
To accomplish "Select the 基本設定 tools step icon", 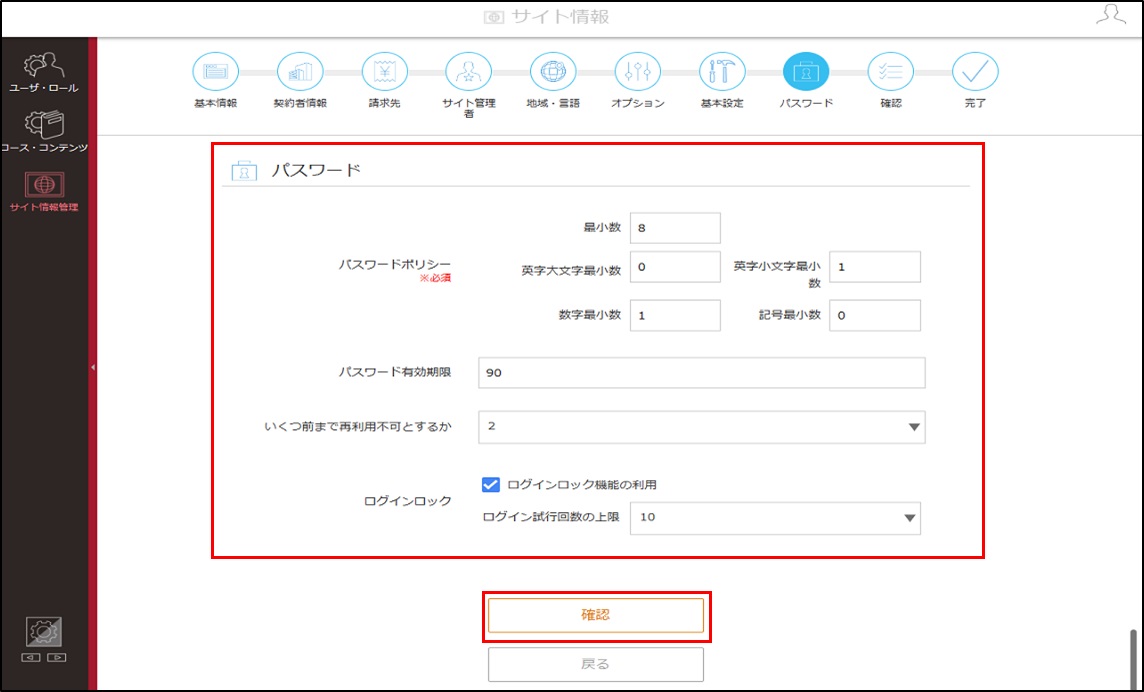I will pos(722,72).
